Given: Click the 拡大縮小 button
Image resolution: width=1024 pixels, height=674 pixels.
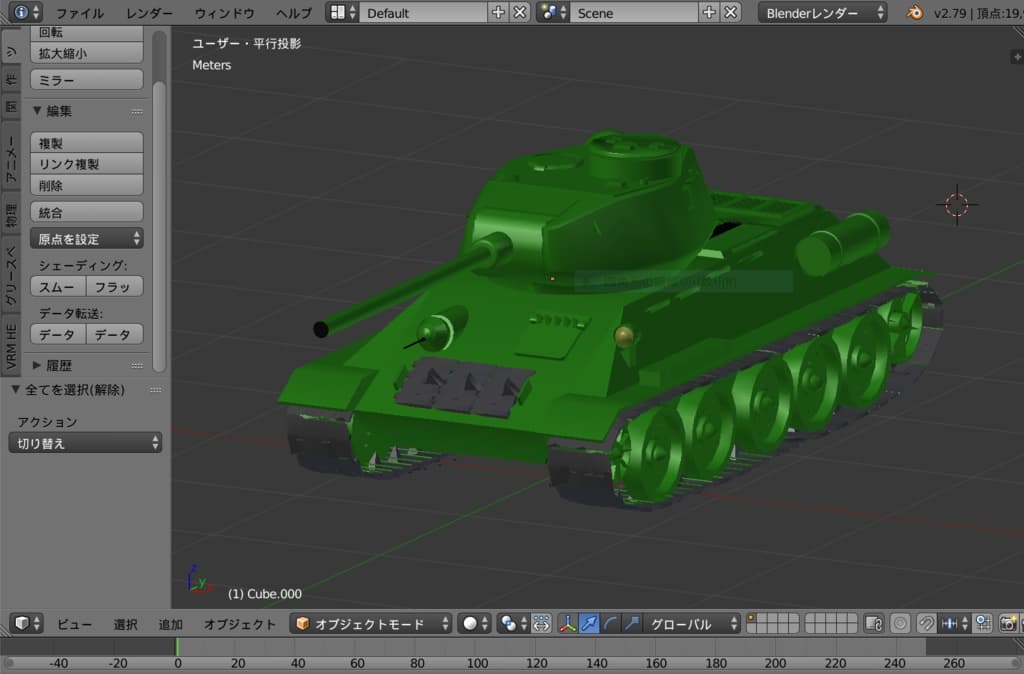Looking at the screenshot, I should tap(86, 52).
